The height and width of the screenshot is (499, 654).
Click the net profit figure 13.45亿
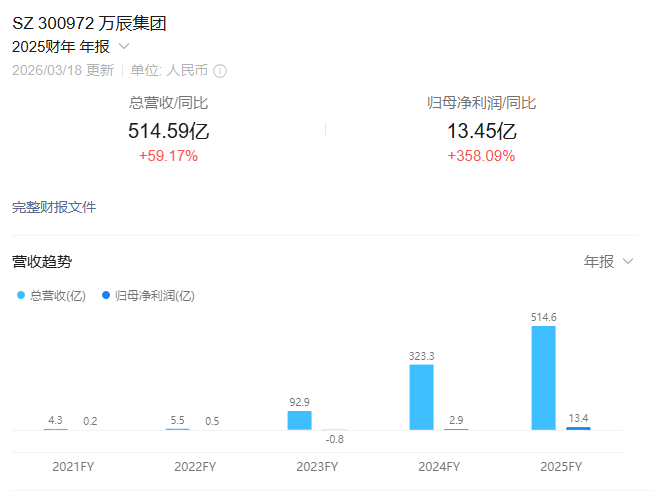[481, 131]
